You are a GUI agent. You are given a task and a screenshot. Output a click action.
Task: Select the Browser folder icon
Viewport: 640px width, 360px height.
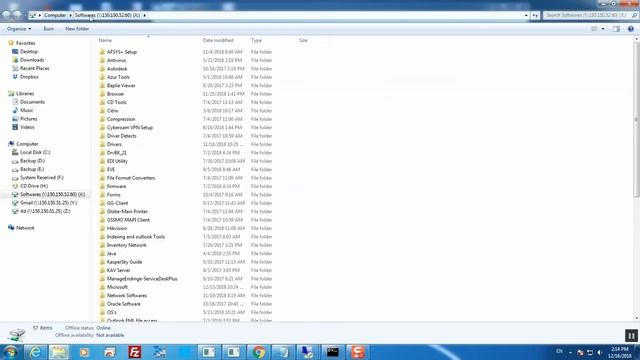coord(102,94)
